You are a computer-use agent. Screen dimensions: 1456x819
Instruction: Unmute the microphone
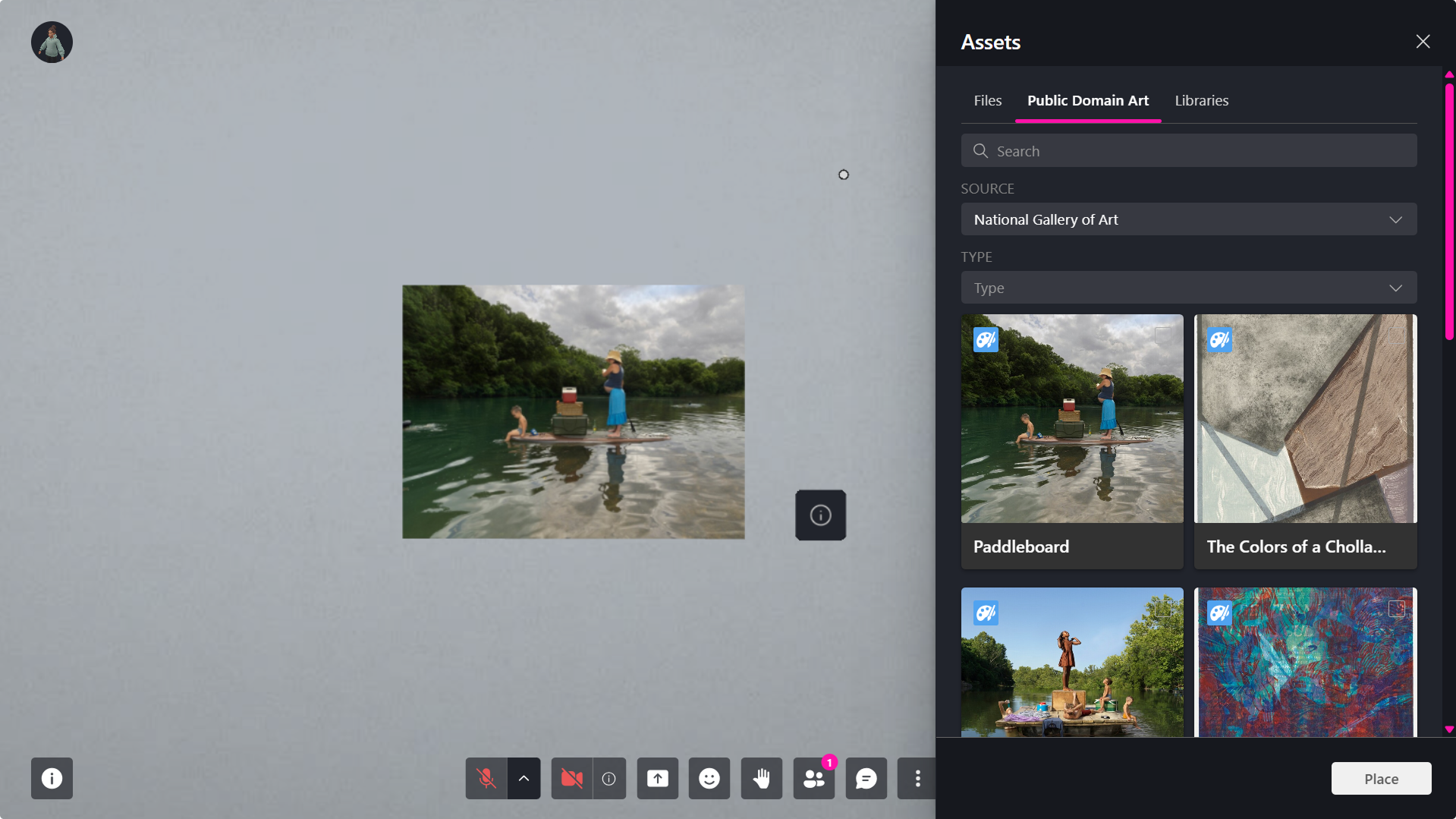pos(486,778)
